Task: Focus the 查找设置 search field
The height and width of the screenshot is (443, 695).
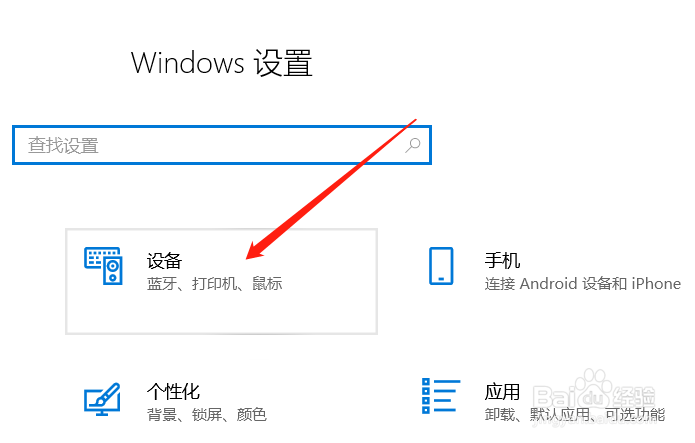Action: tap(222, 145)
